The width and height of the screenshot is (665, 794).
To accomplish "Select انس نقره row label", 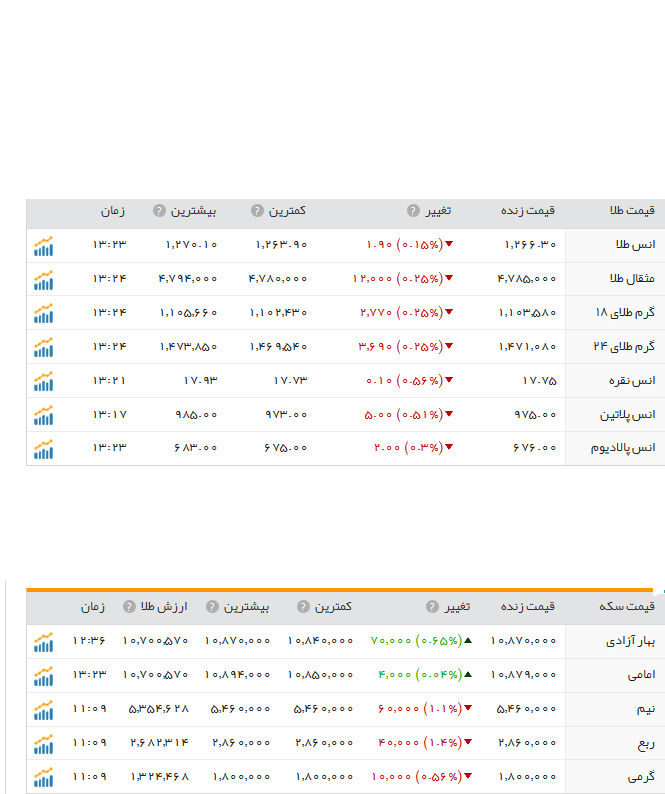I will 632,380.
